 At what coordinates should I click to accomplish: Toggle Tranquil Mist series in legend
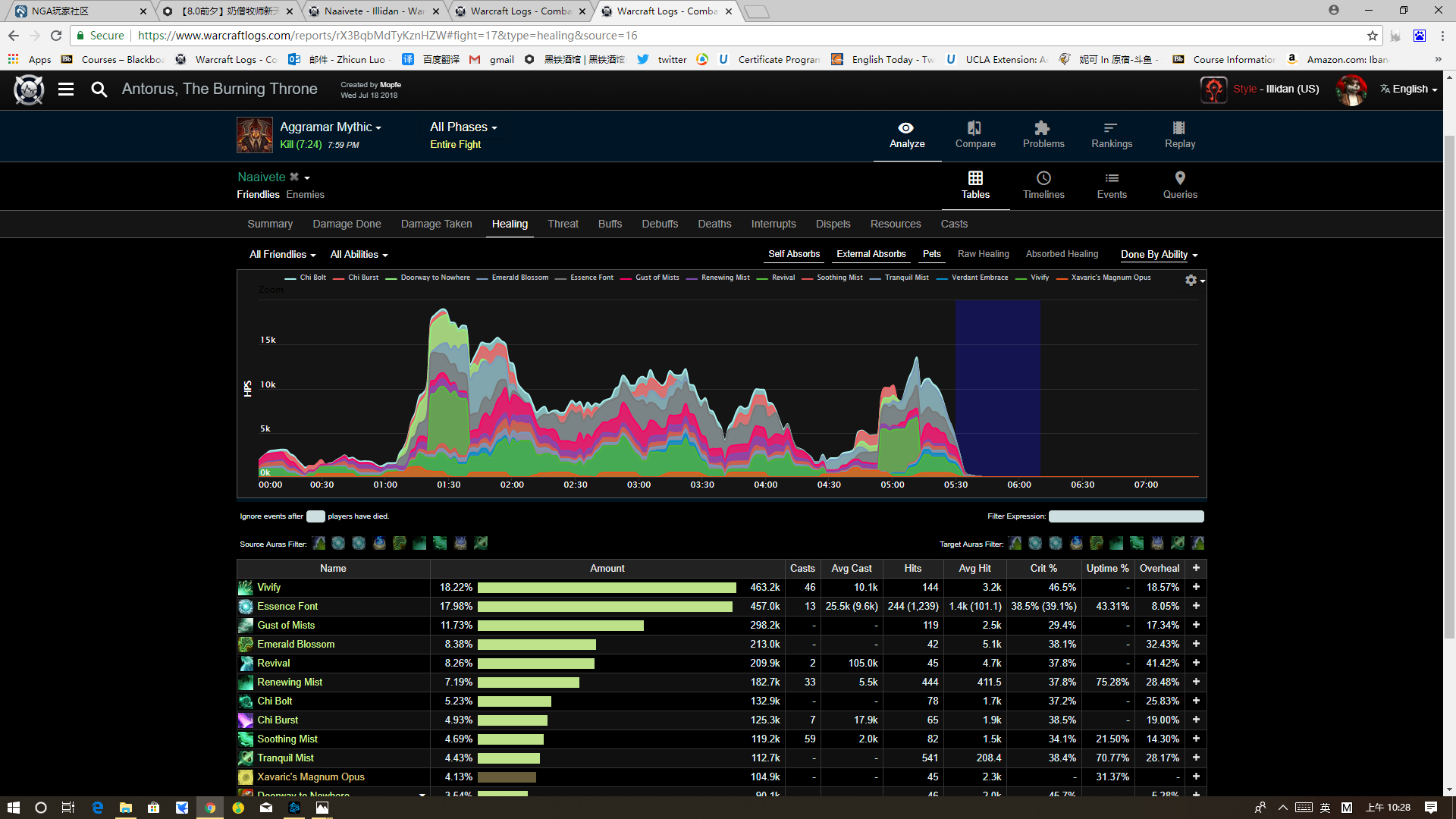(899, 278)
